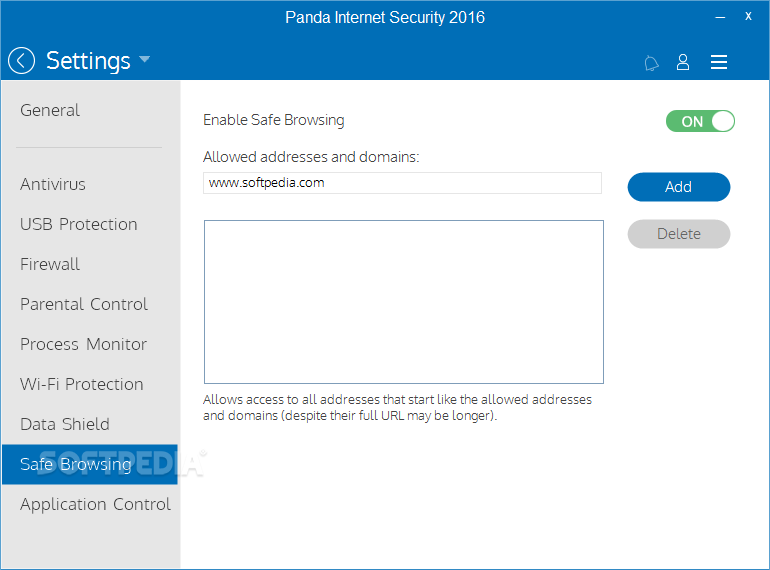Click 'Allowed addresses and domains:' label

pyautogui.click(x=311, y=157)
